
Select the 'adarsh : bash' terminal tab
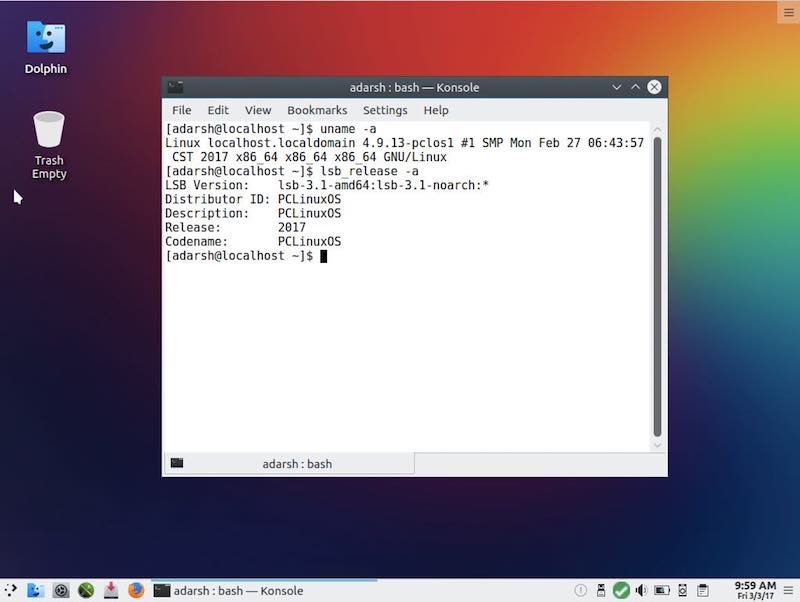coord(289,463)
